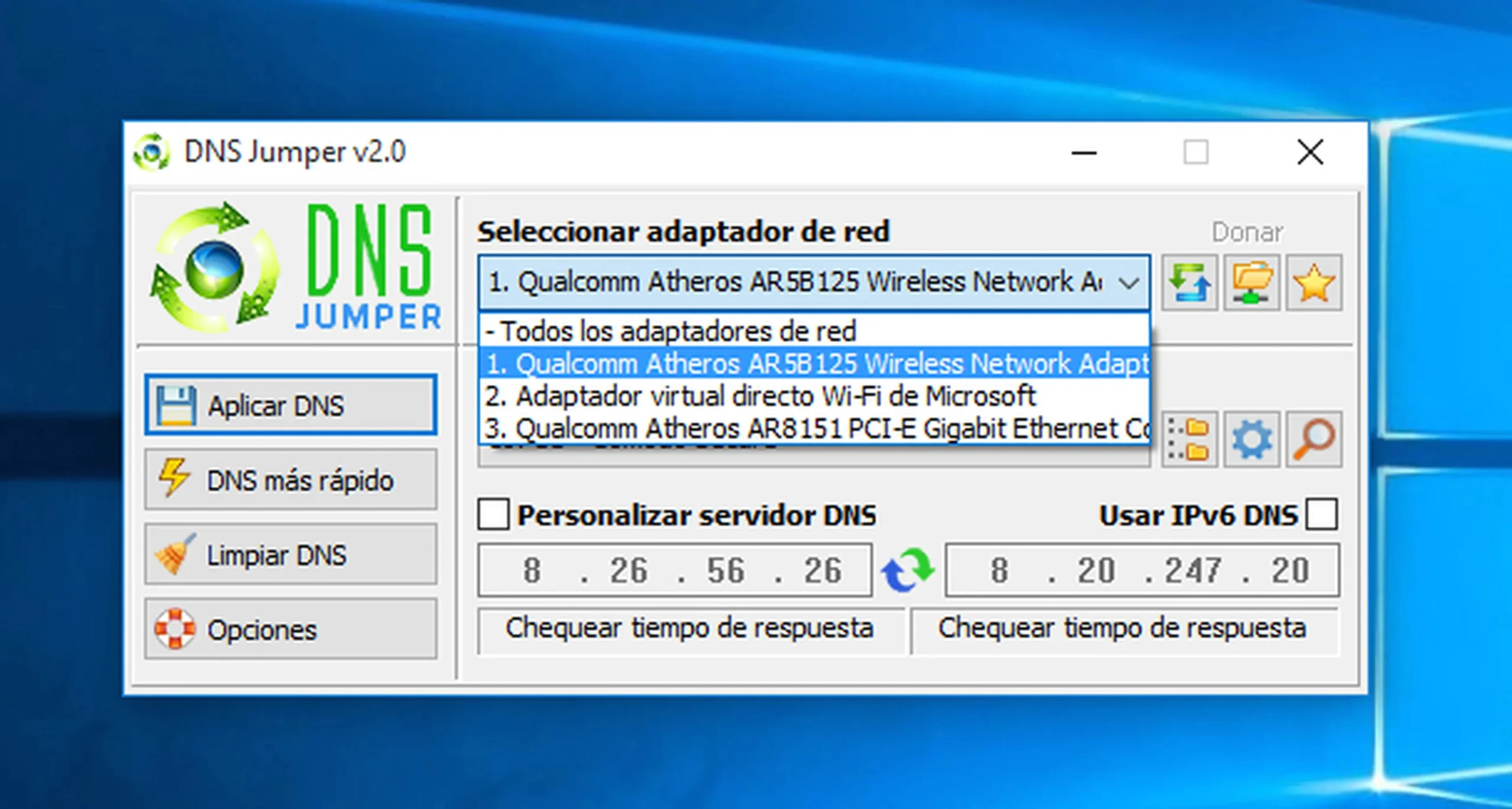Open the network connections folder icon
1512x809 pixels.
(x=1252, y=282)
